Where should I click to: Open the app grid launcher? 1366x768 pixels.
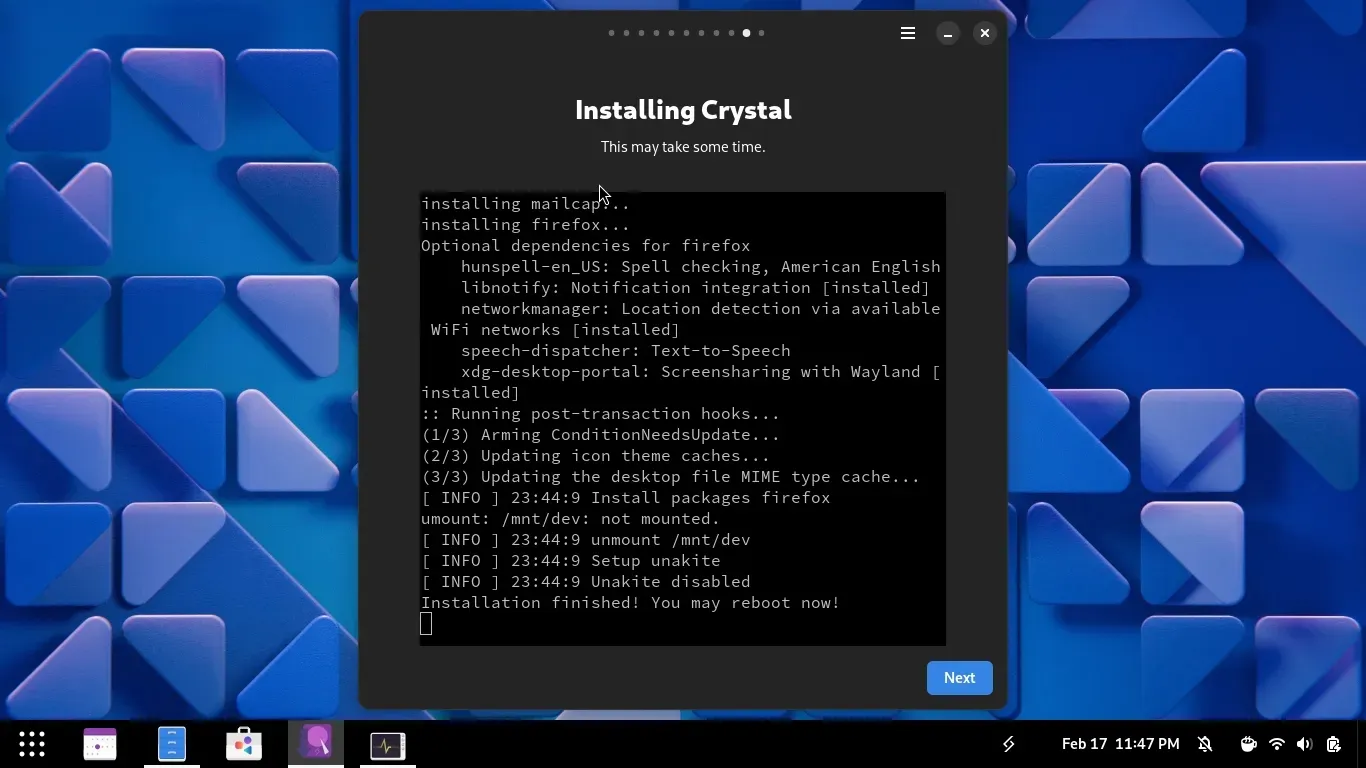pyautogui.click(x=32, y=744)
